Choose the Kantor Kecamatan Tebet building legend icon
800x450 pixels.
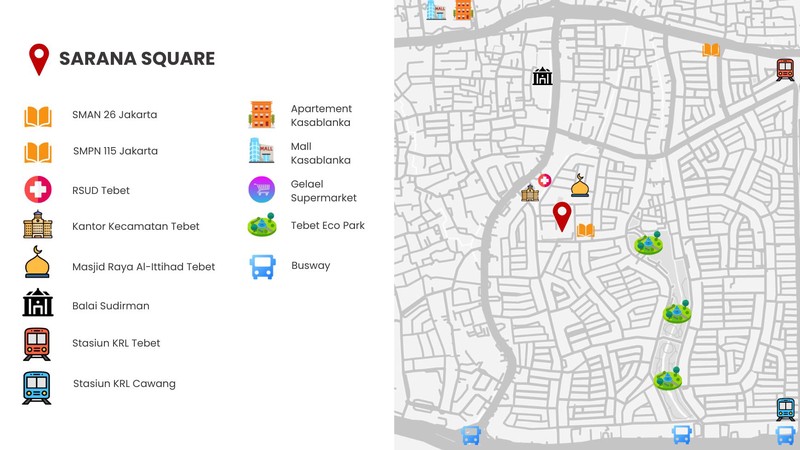(x=38, y=225)
